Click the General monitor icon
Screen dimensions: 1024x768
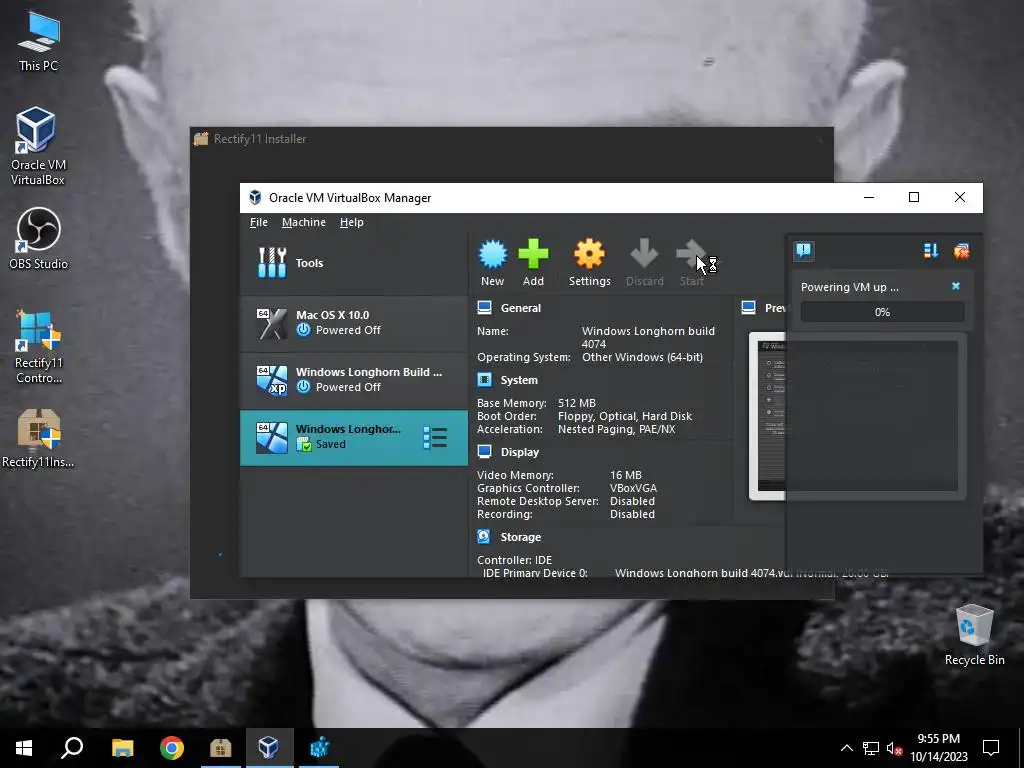coord(485,308)
